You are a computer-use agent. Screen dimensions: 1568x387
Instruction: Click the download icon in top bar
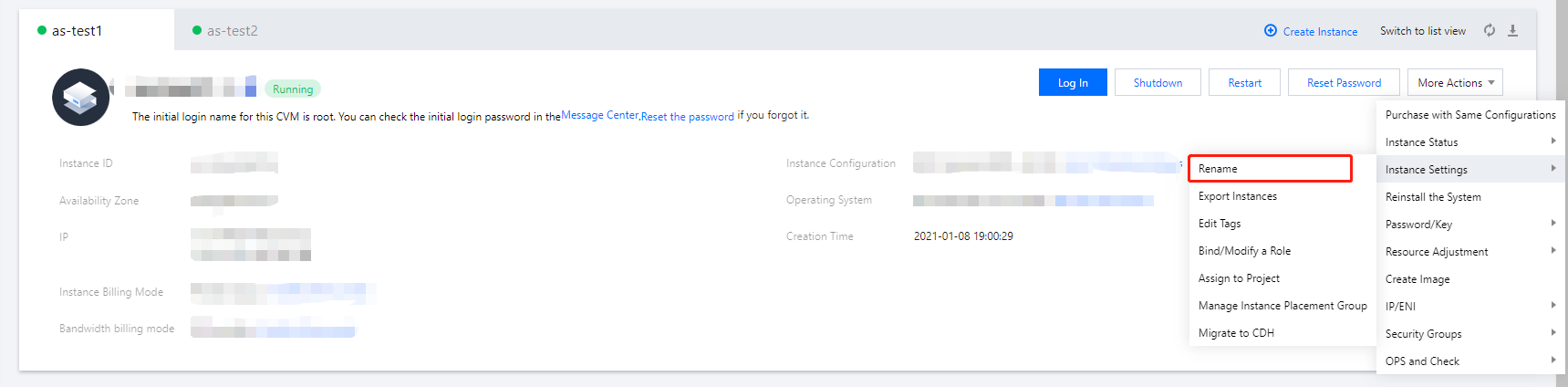coord(1512,30)
